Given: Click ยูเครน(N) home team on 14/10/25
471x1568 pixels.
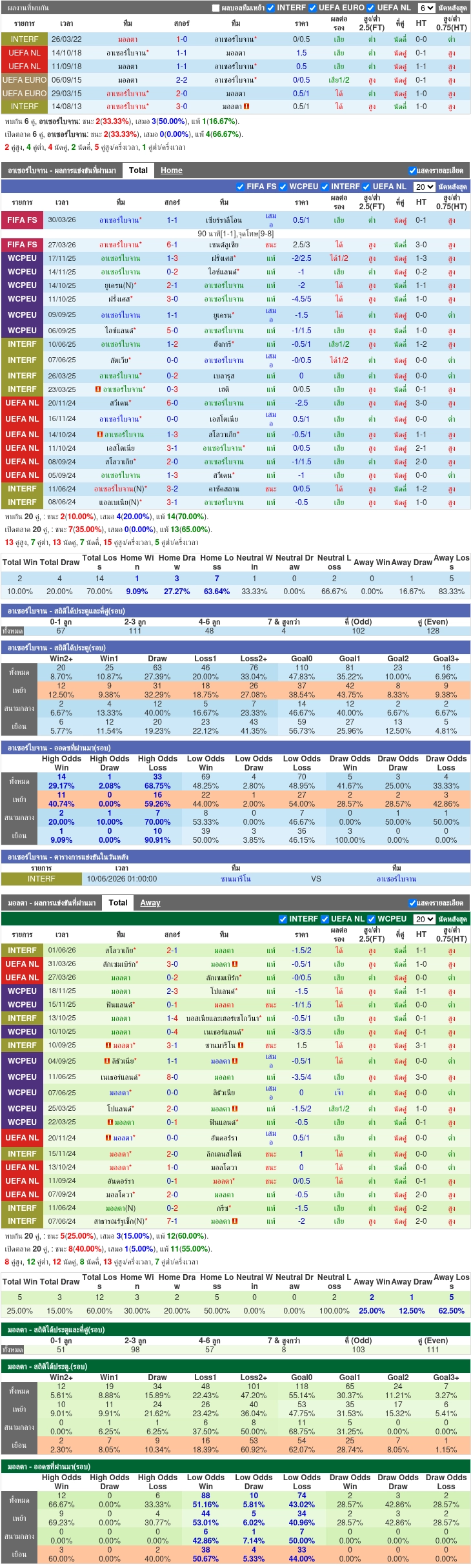Looking at the screenshot, I should pos(121,285).
